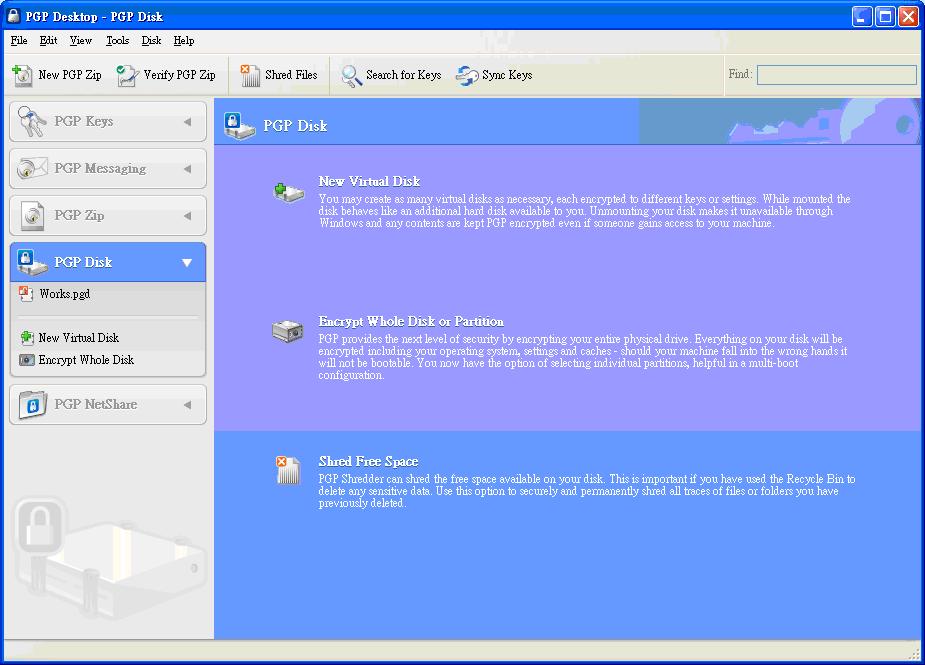Expand the PGP Keys panel arrow
The height and width of the screenshot is (665, 925).
click(188, 122)
